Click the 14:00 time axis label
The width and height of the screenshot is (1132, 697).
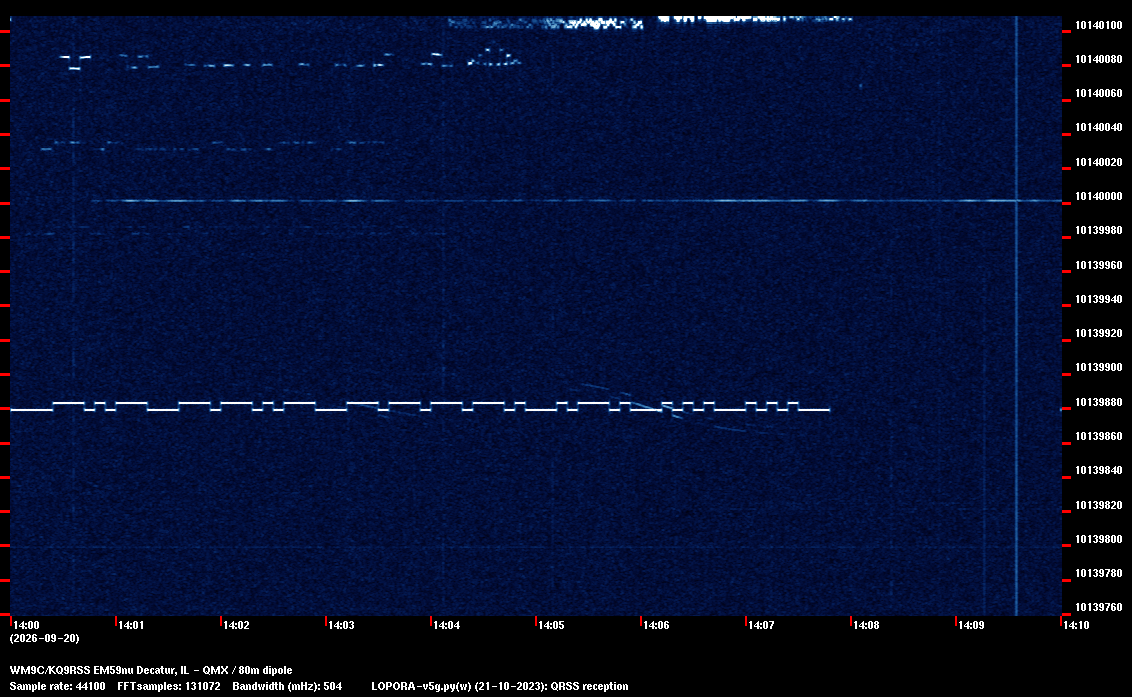[x=27, y=625]
